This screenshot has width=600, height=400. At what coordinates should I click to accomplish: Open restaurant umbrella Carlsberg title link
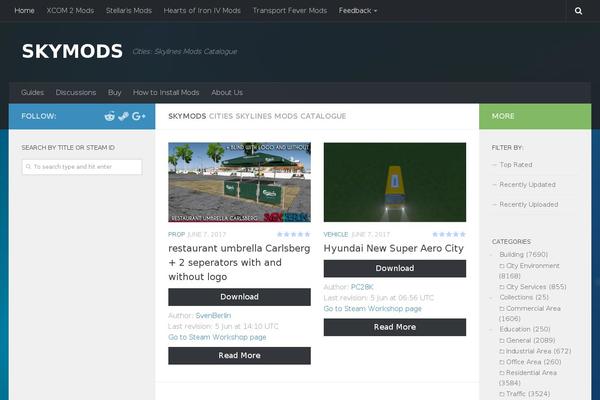tap(240, 263)
